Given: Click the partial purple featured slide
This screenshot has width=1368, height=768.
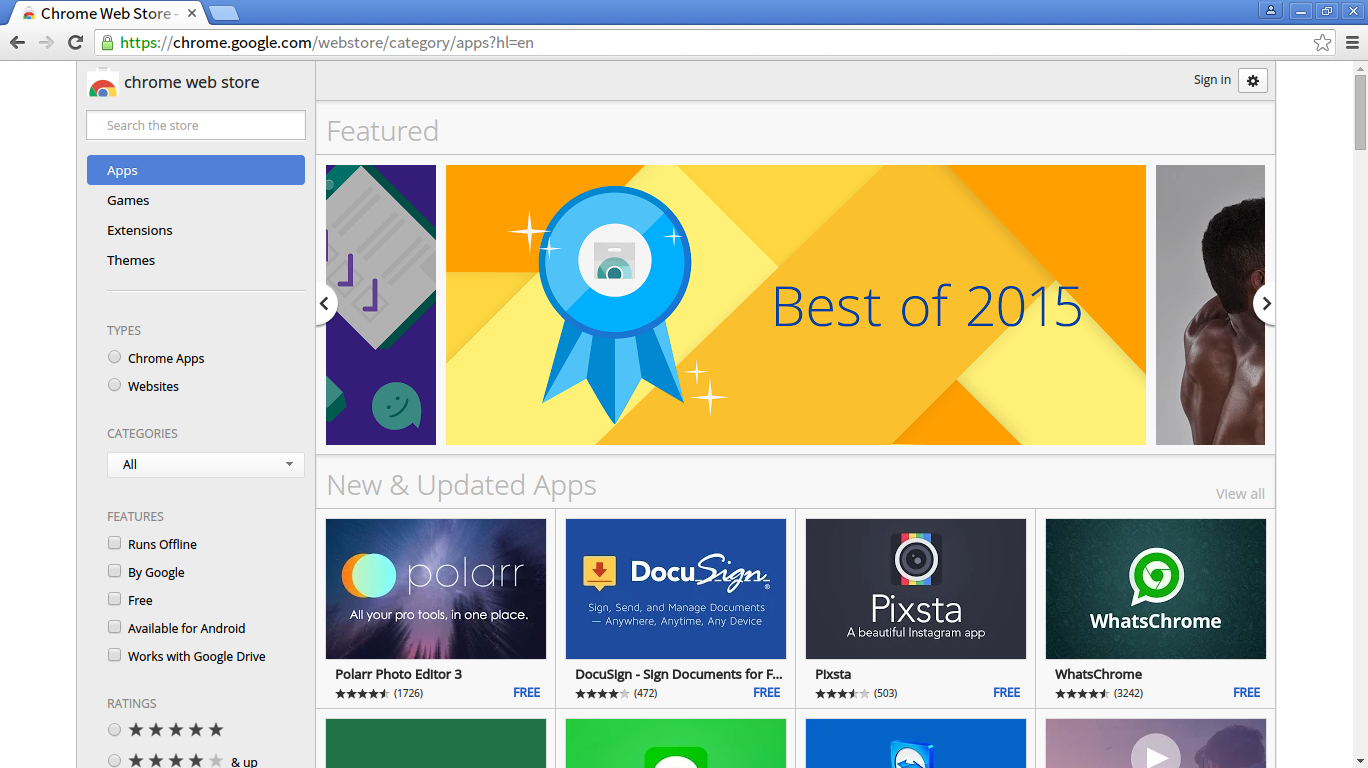Looking at the screenshot, I should point(381,304).
